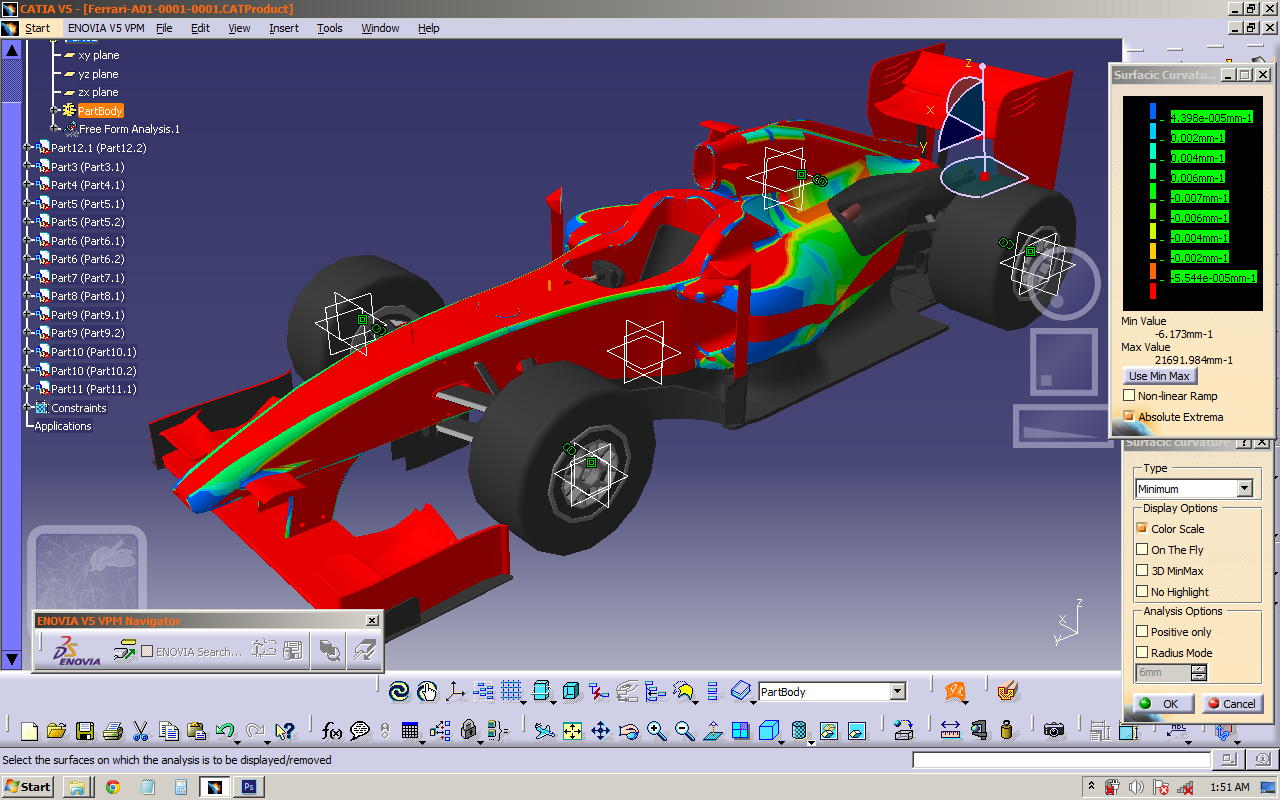The width and height of the screenshot is (1280, 800).
Task: Enable the On The Fly checkbox
Action: coord(1142,550)
